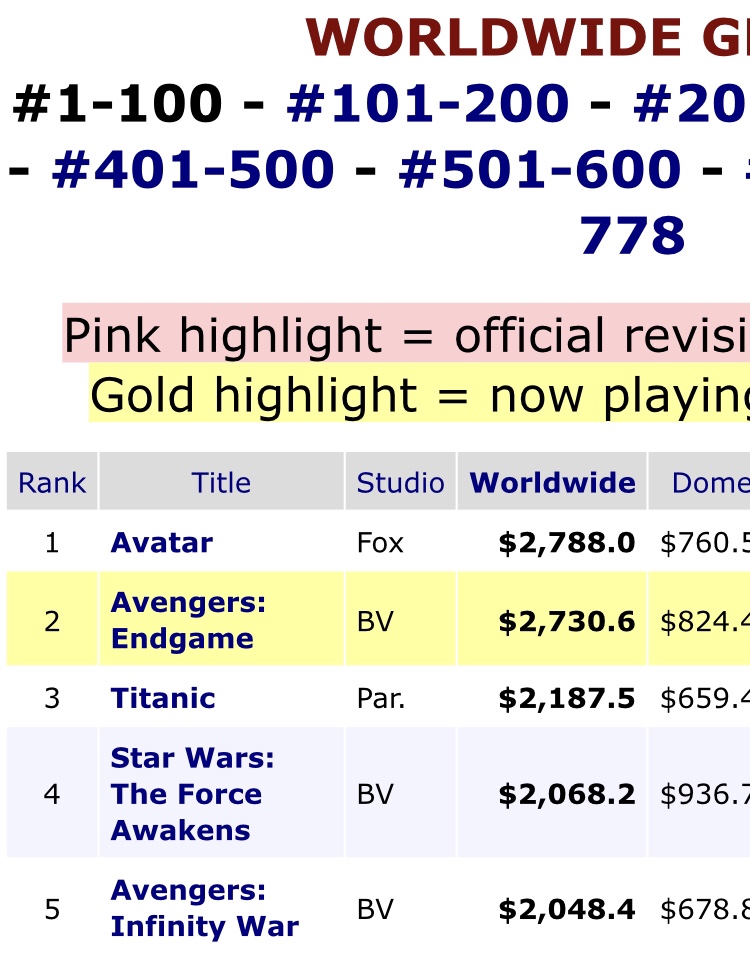Screen dimensions: 750x955
Task: Click the Pink highlight legend text
Action: tap(406, 334)
